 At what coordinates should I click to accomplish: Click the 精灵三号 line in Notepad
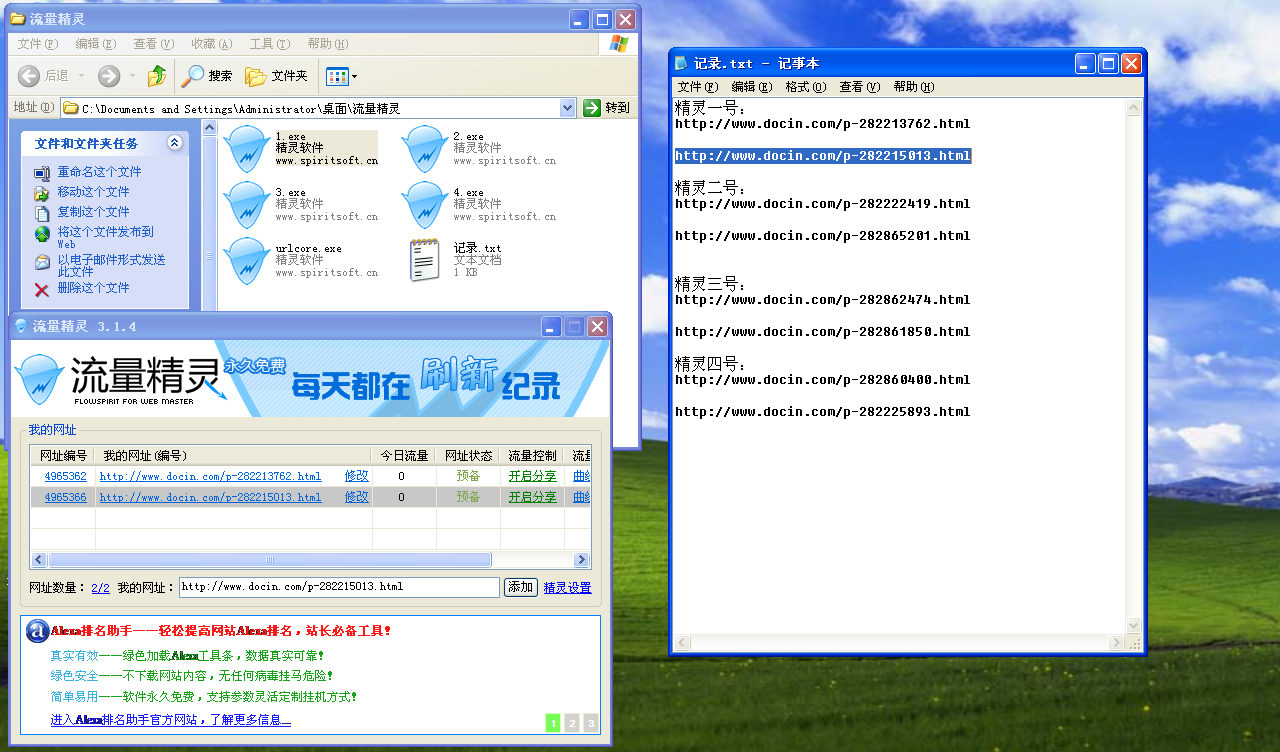(711, 284)
